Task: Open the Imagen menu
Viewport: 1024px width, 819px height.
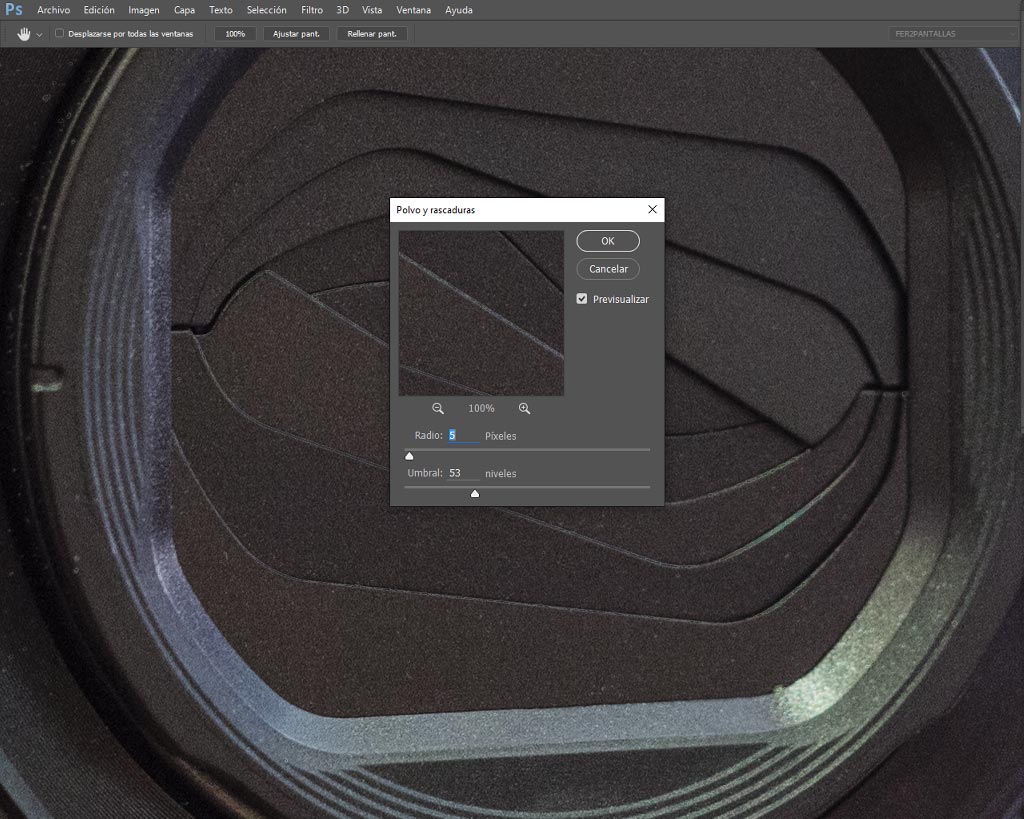Action: (144, 10)
